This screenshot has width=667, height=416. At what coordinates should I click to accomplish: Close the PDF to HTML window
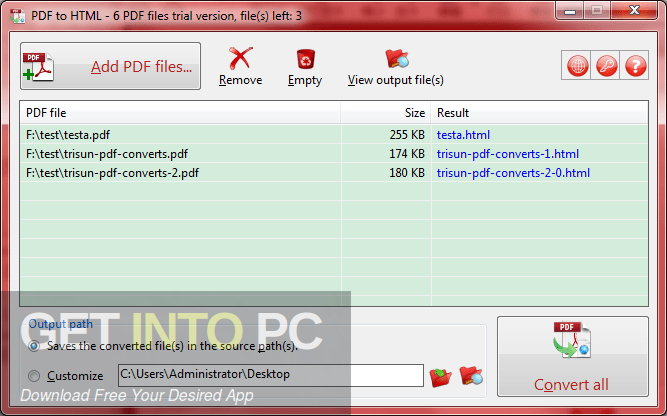pos(634,11)
